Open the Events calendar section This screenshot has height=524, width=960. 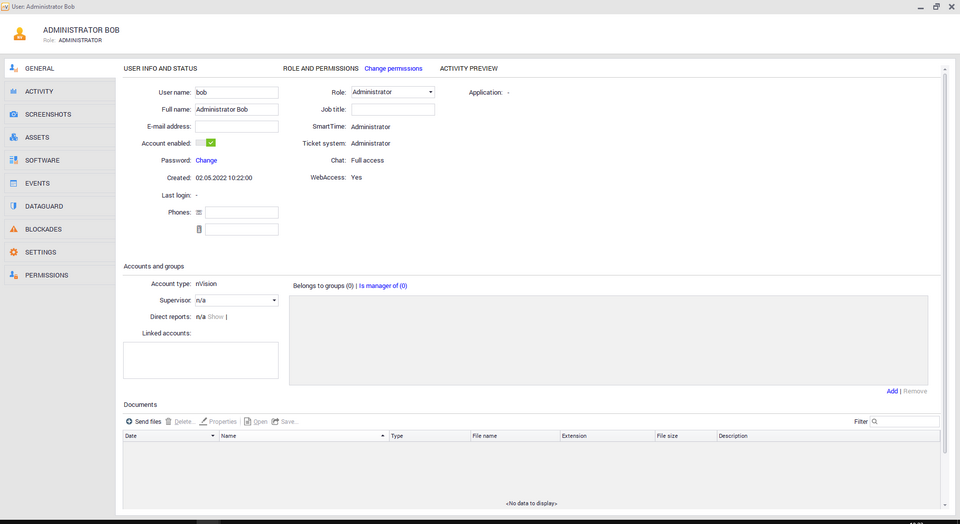point(37,183)
